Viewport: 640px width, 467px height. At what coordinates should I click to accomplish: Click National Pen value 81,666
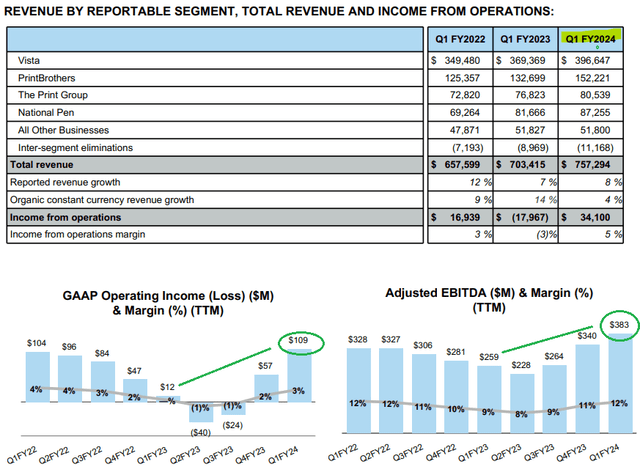[530, 113]
